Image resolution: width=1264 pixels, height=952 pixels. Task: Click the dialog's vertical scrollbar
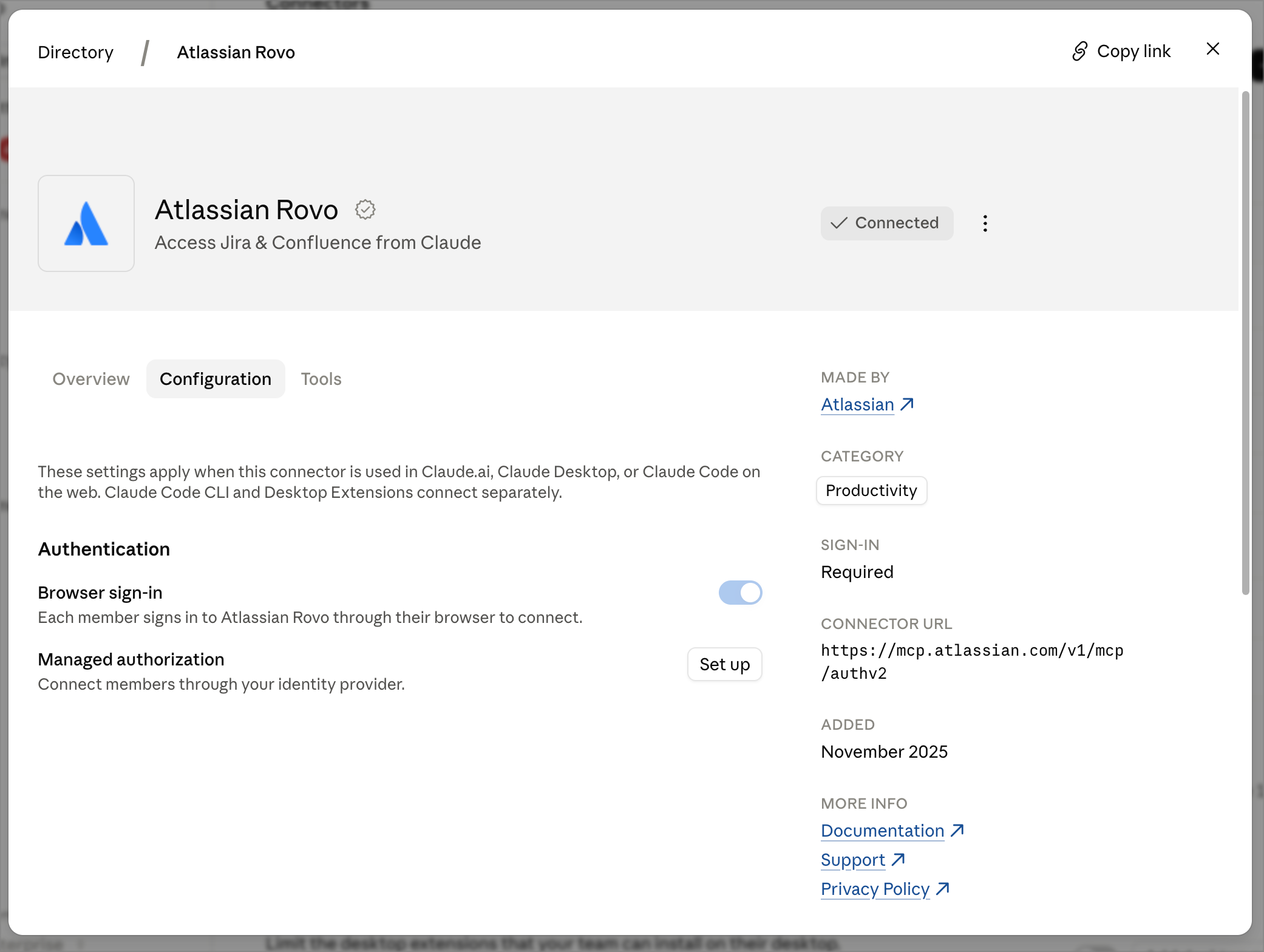point(1245,343)
